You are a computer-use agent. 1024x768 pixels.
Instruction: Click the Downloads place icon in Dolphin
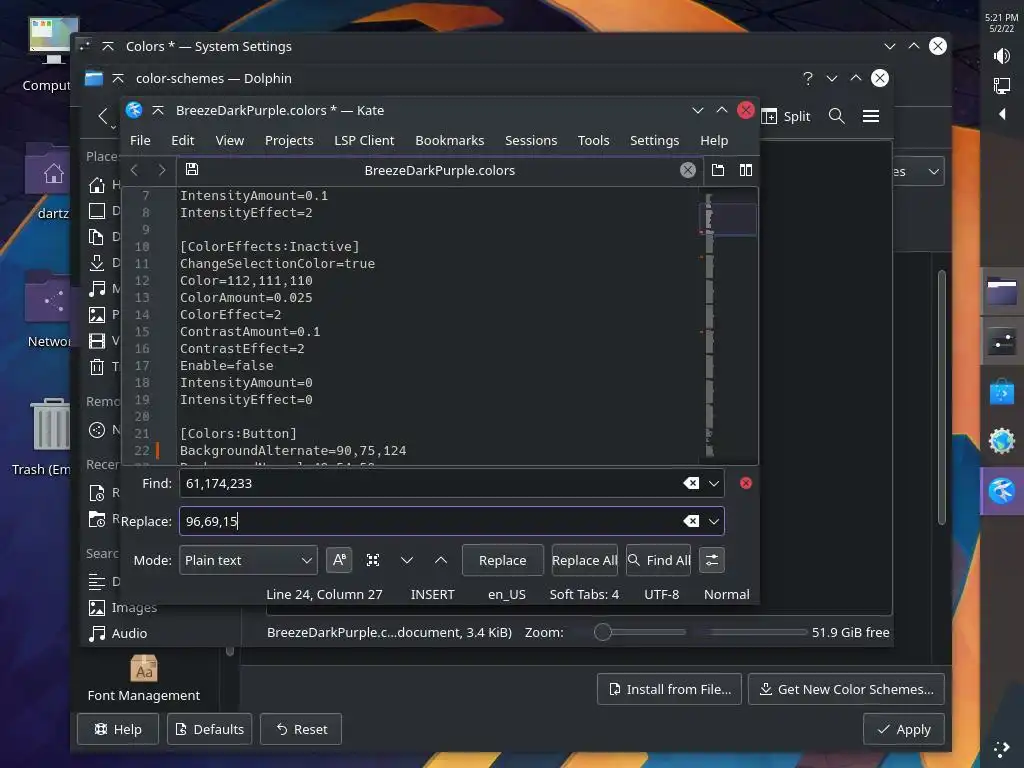pyautogui.click(x=97, y=263)
